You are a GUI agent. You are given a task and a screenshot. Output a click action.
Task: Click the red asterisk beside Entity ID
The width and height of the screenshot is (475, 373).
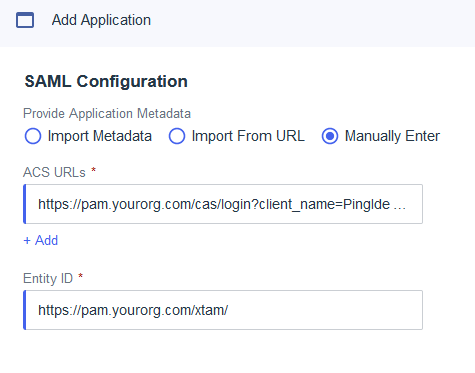(x=80, y=276)
